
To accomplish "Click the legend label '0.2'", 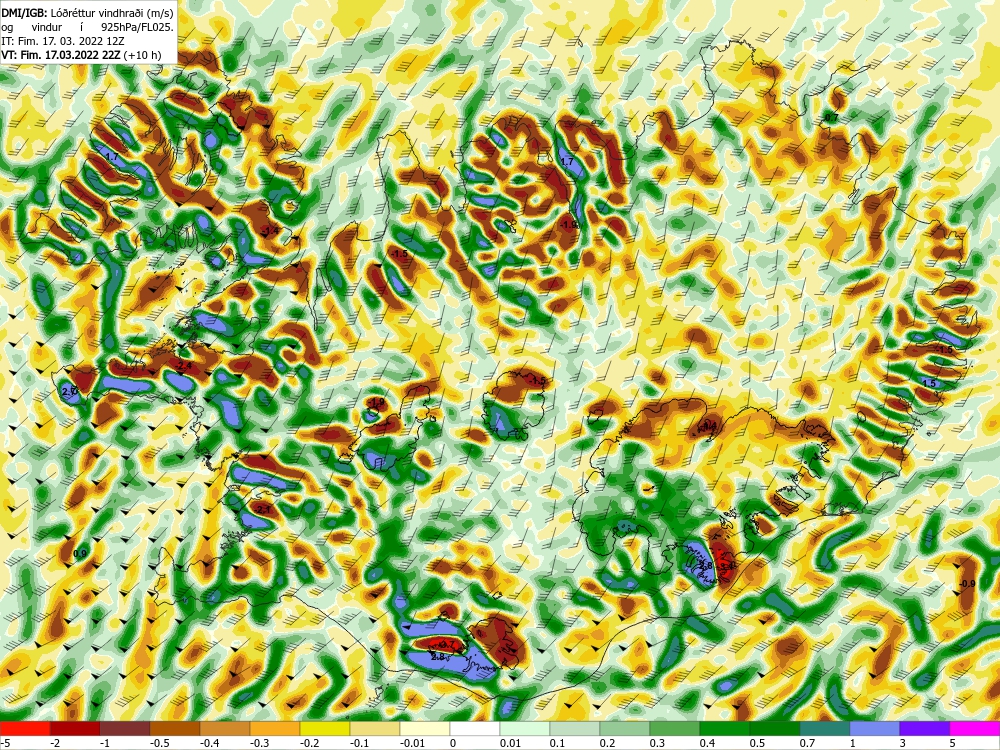I will point(607,743).
